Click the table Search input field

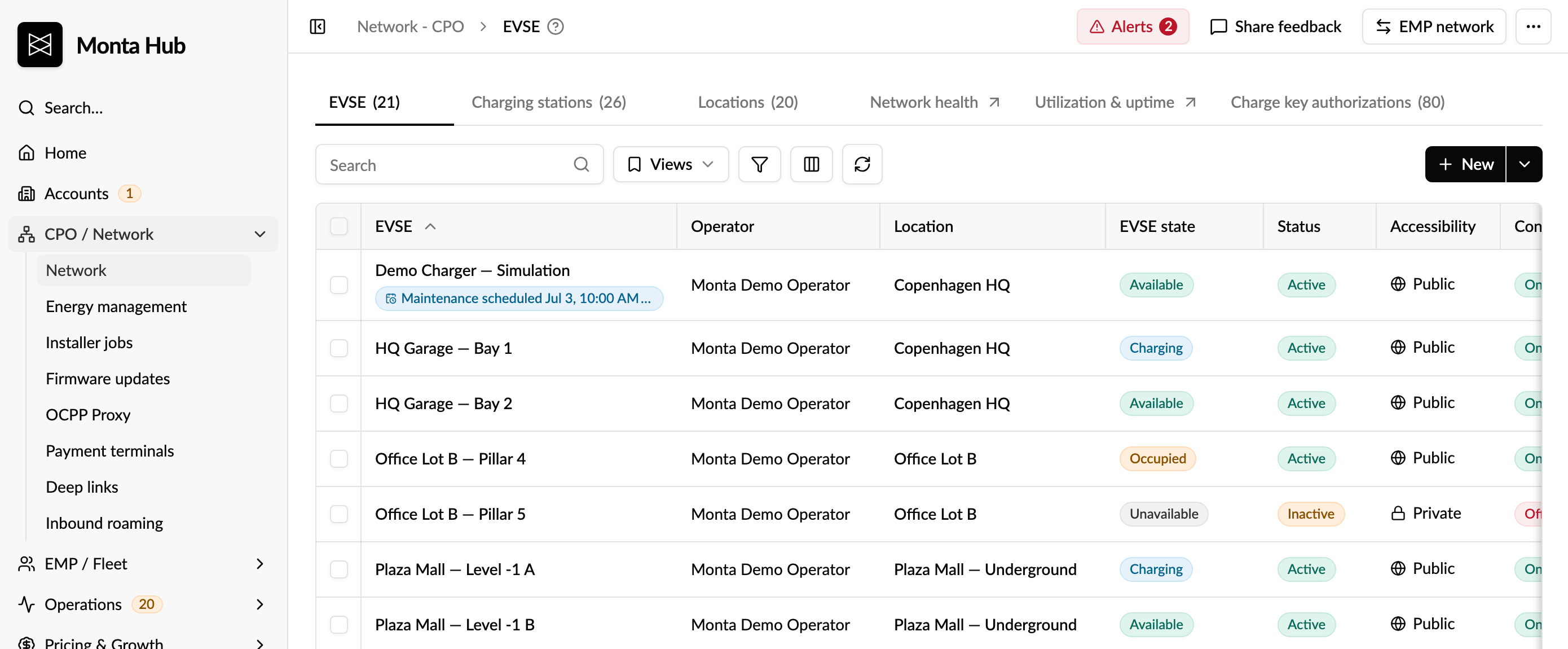pos(459,164)
